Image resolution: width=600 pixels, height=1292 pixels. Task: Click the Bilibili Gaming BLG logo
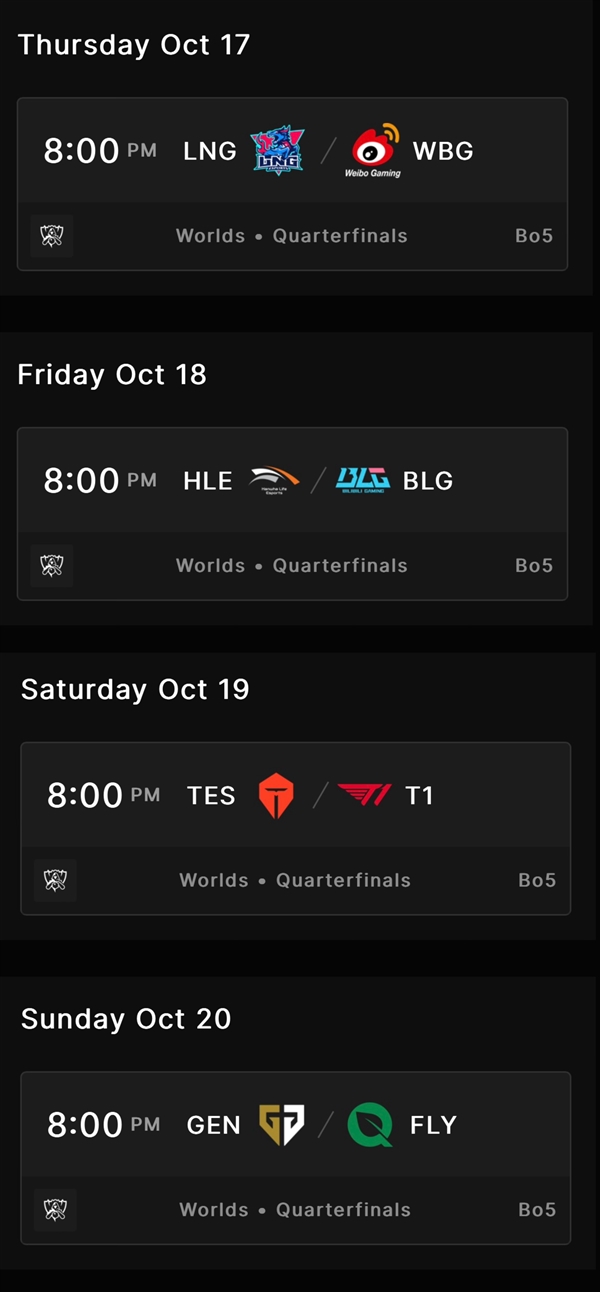tap(363, 481)
